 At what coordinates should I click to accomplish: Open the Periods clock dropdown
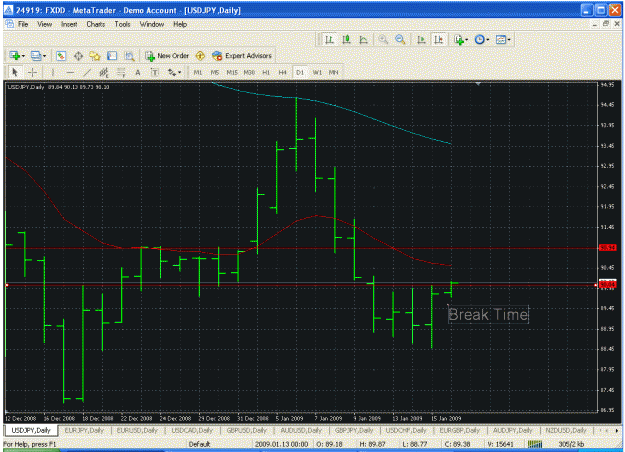[482, 39]
